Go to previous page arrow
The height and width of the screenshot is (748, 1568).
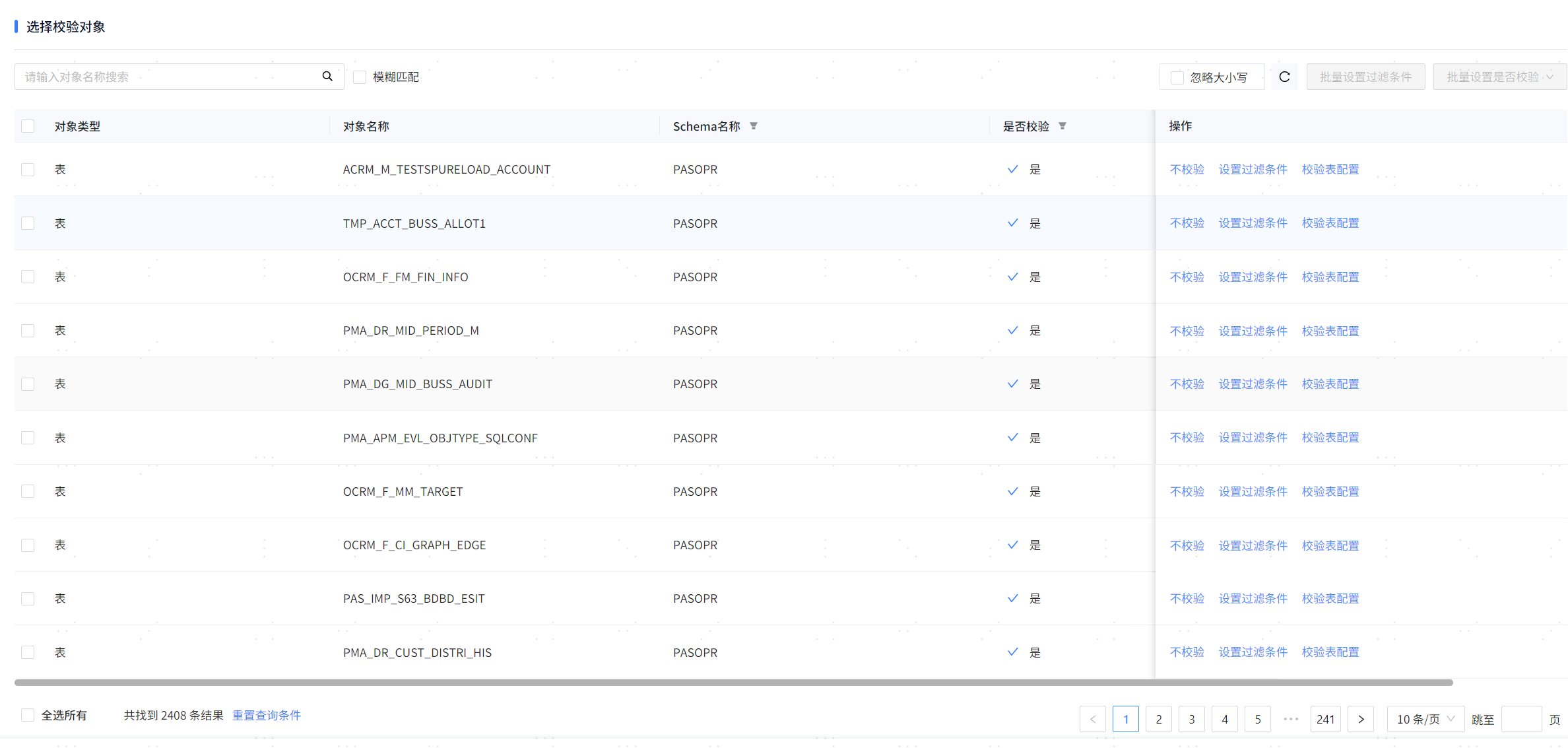click(1093, 719)
